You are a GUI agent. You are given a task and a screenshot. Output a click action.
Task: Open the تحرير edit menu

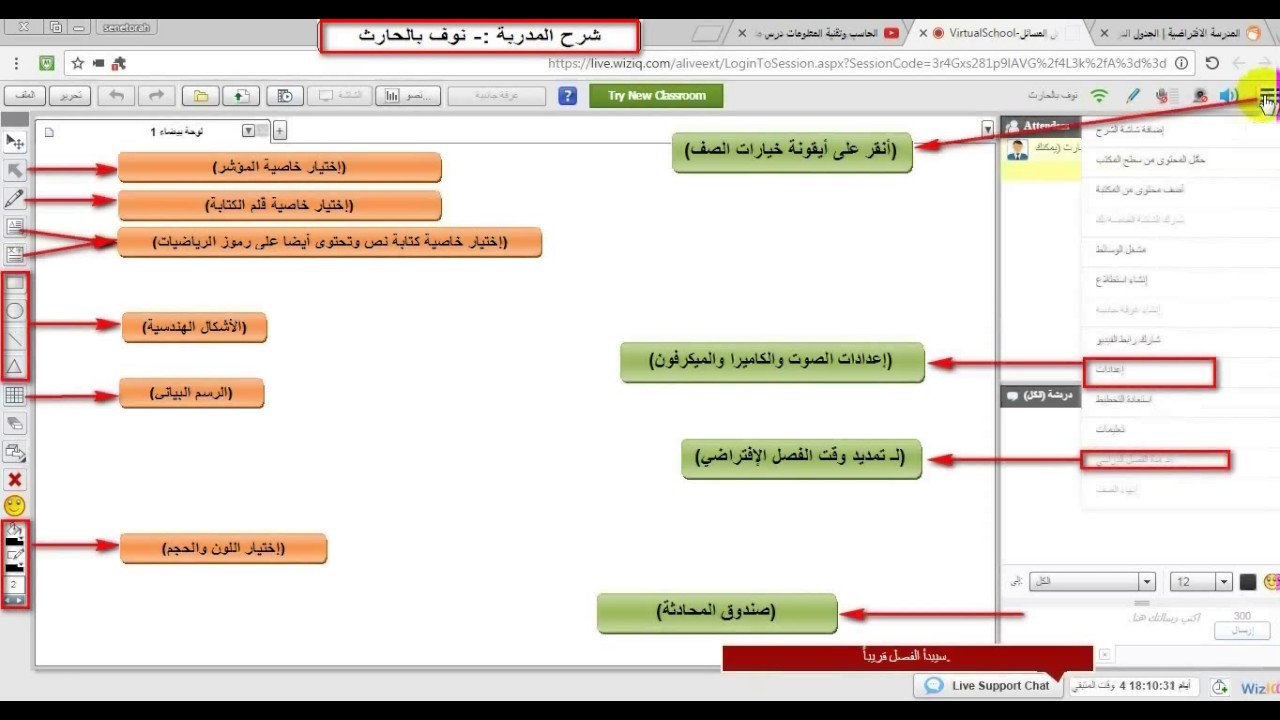point(71,96)
